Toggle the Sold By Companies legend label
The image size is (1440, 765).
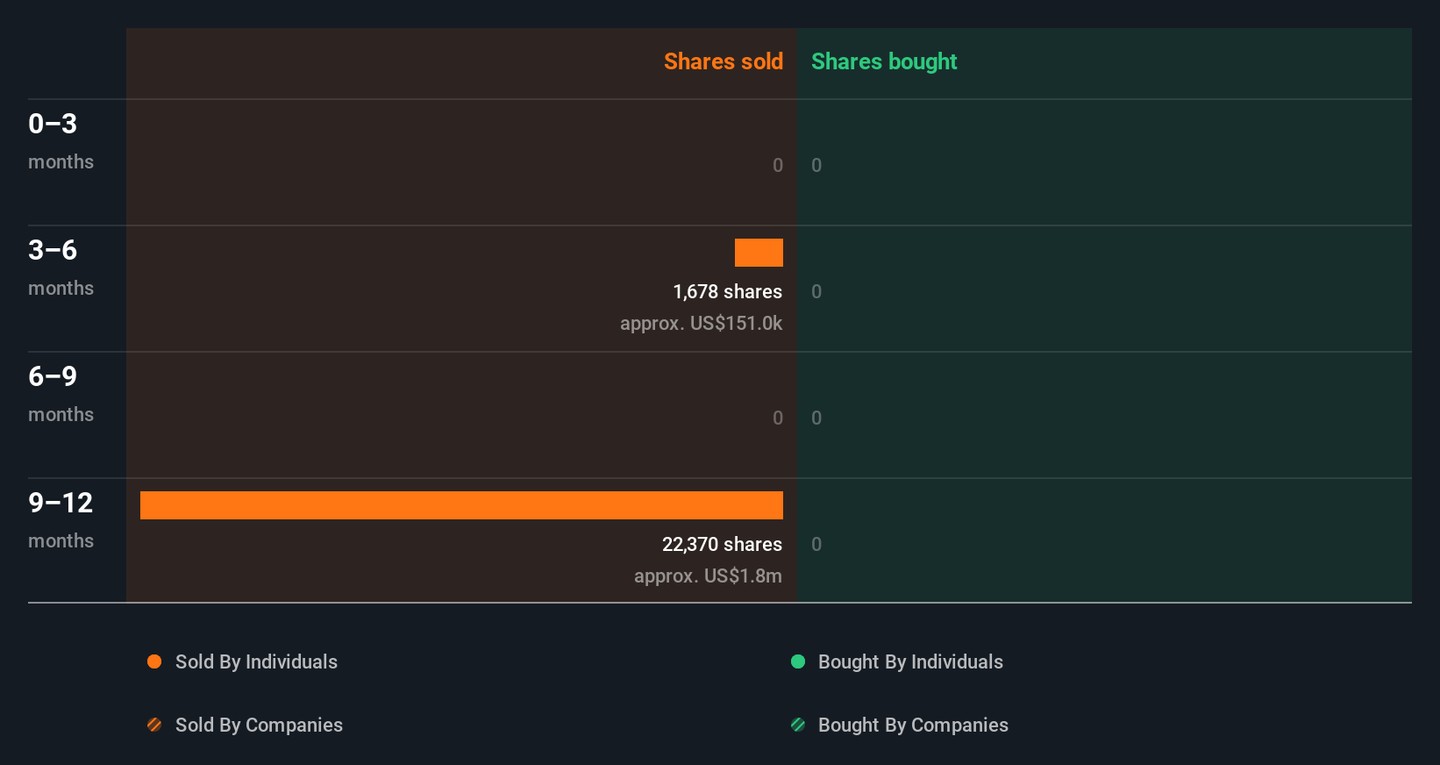pyautogui.click(x=259, y=725)
